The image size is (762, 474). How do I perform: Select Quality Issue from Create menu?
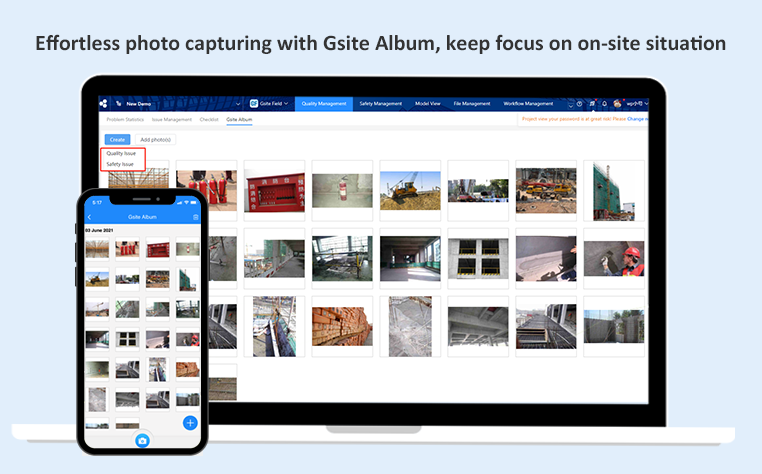click(121, 153)
